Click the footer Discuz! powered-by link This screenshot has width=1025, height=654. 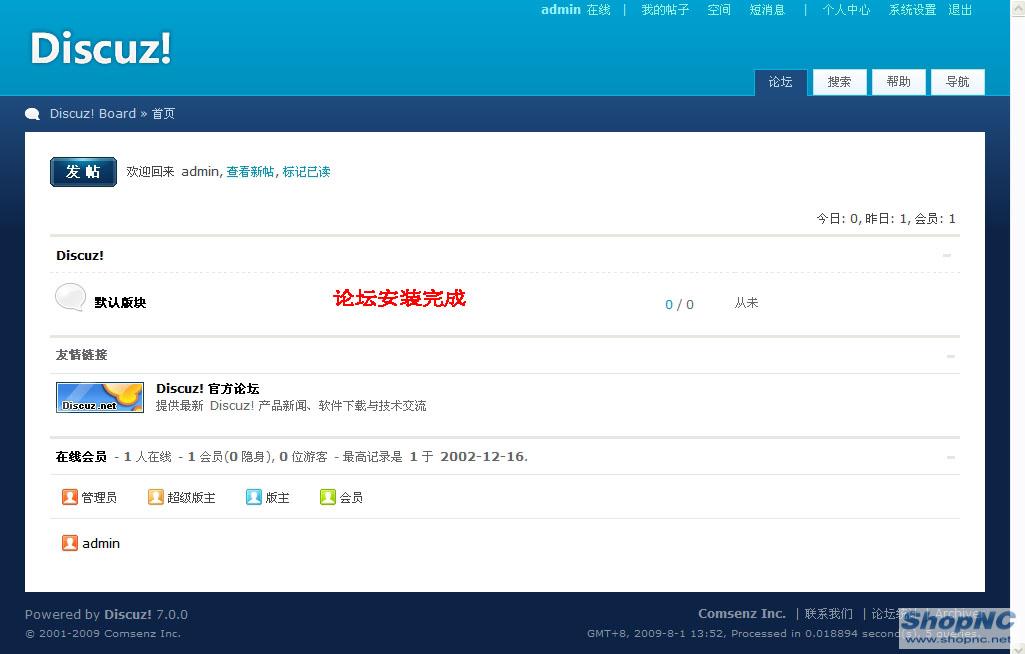[127, 615]
